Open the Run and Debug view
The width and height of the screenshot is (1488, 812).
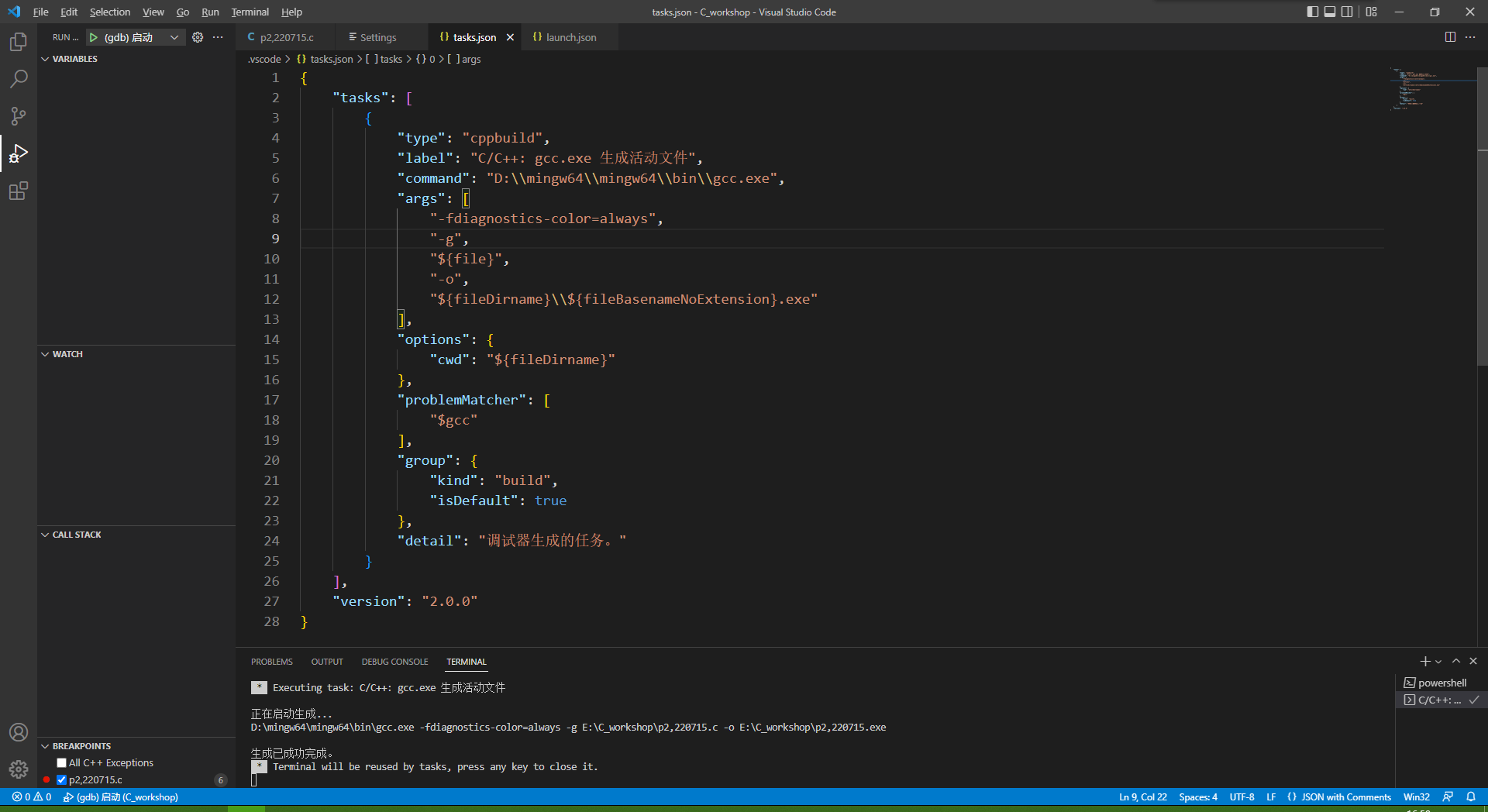(x=19, y=153)
